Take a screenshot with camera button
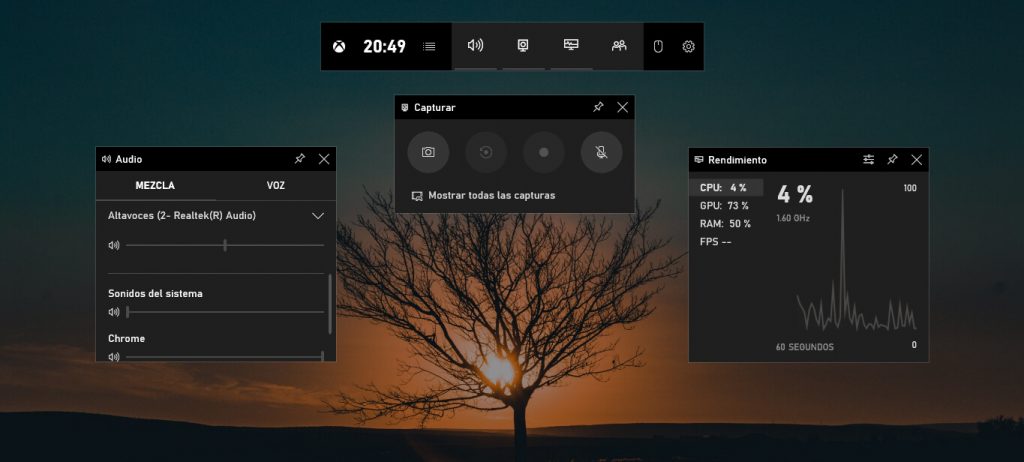The width and height of the screenshot is (1024, 462). click(x=428, y=152)
